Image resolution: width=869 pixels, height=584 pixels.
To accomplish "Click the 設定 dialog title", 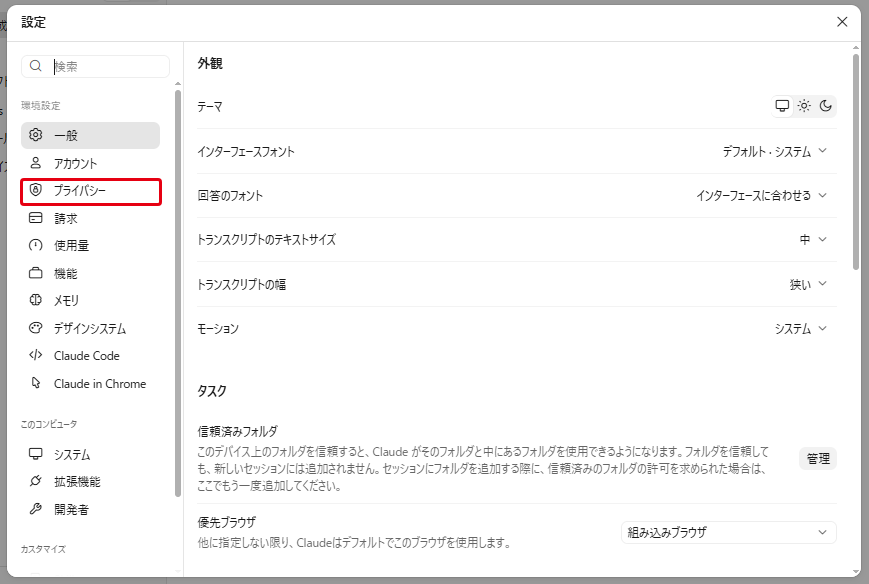I will coord(33,22).
